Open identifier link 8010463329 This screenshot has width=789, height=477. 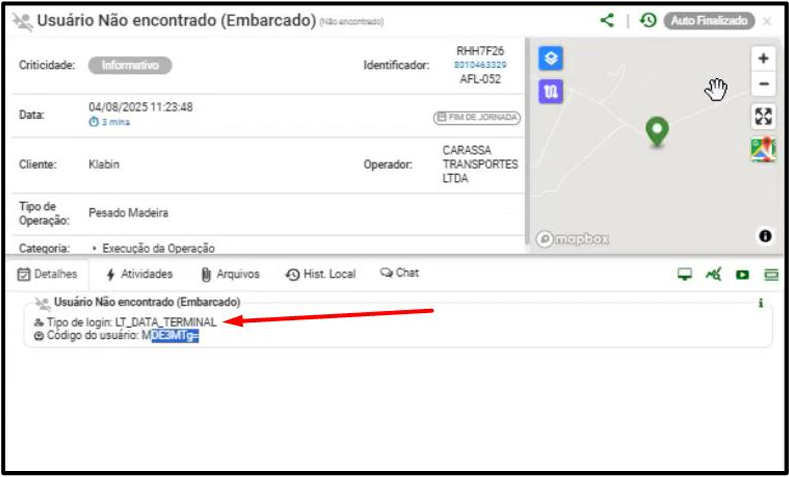click(480, 65)
